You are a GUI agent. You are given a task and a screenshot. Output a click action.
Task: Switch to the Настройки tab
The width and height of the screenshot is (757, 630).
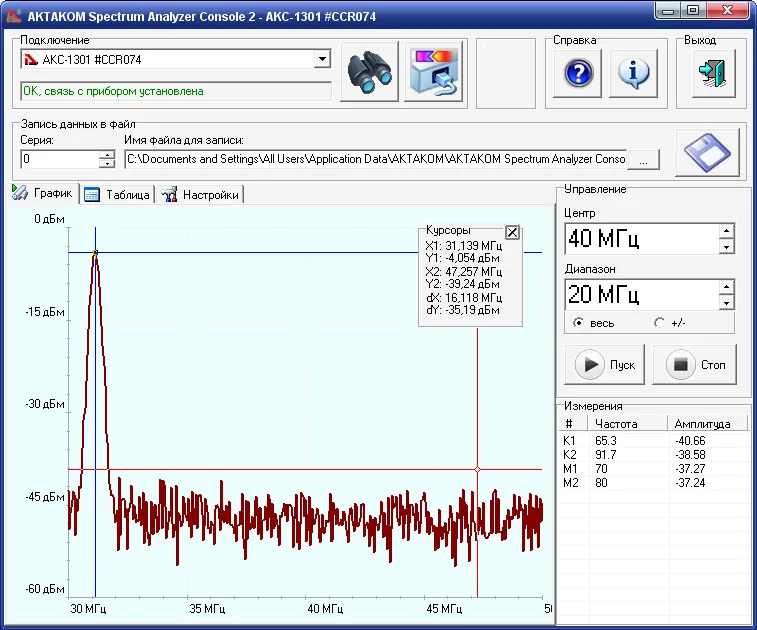pos(200,195)
